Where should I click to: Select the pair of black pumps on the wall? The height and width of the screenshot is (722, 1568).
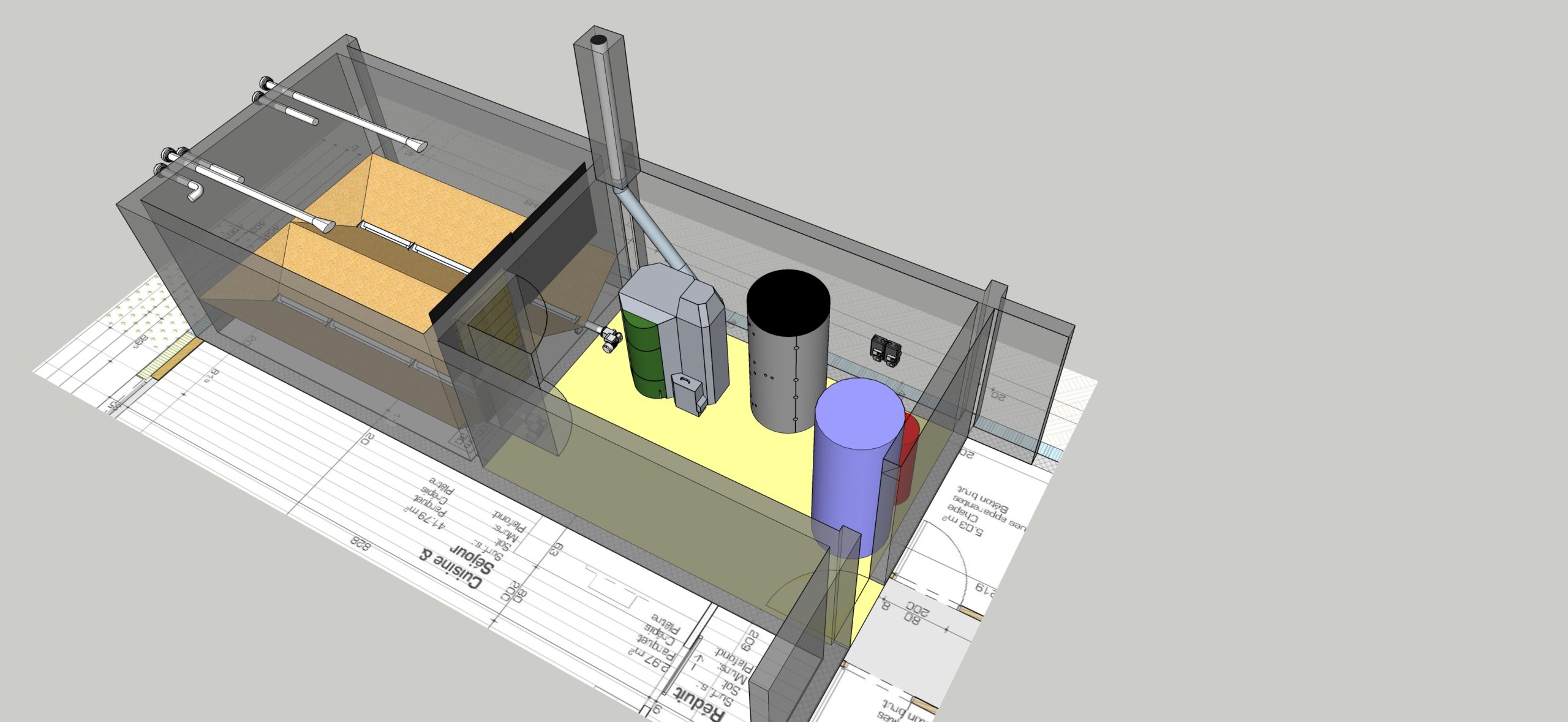(886, 350)
